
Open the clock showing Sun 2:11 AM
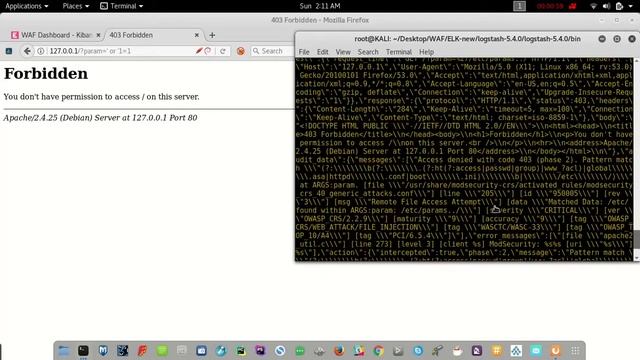320,6
